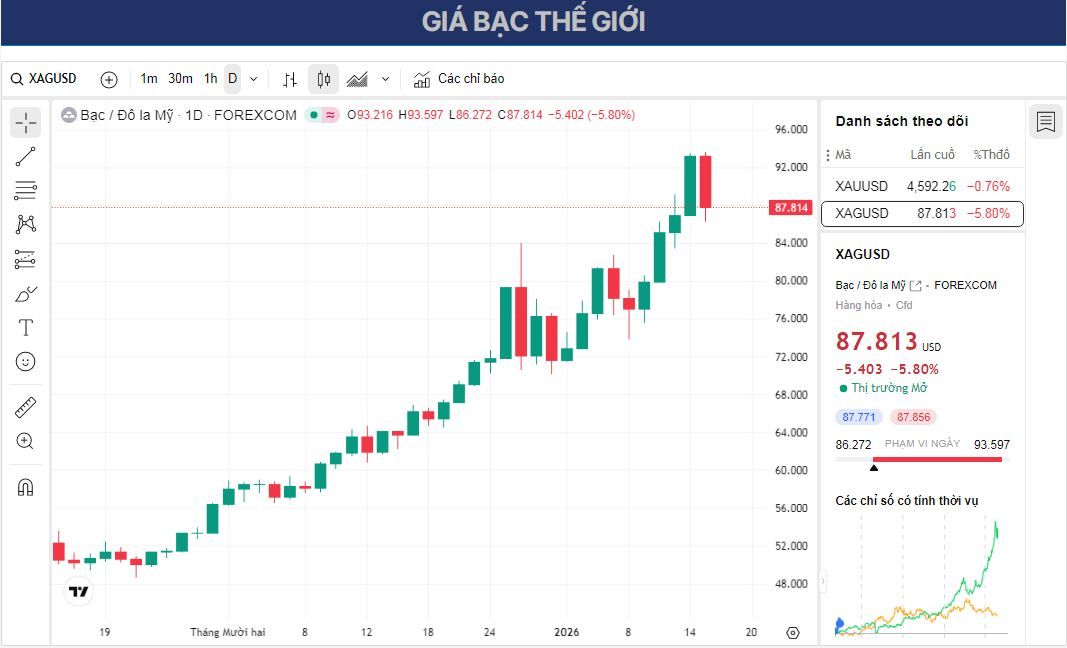This screenshot has width=1067, height=648.
Task: Pick the brush drawing tool
Action: tap(25, 293)
